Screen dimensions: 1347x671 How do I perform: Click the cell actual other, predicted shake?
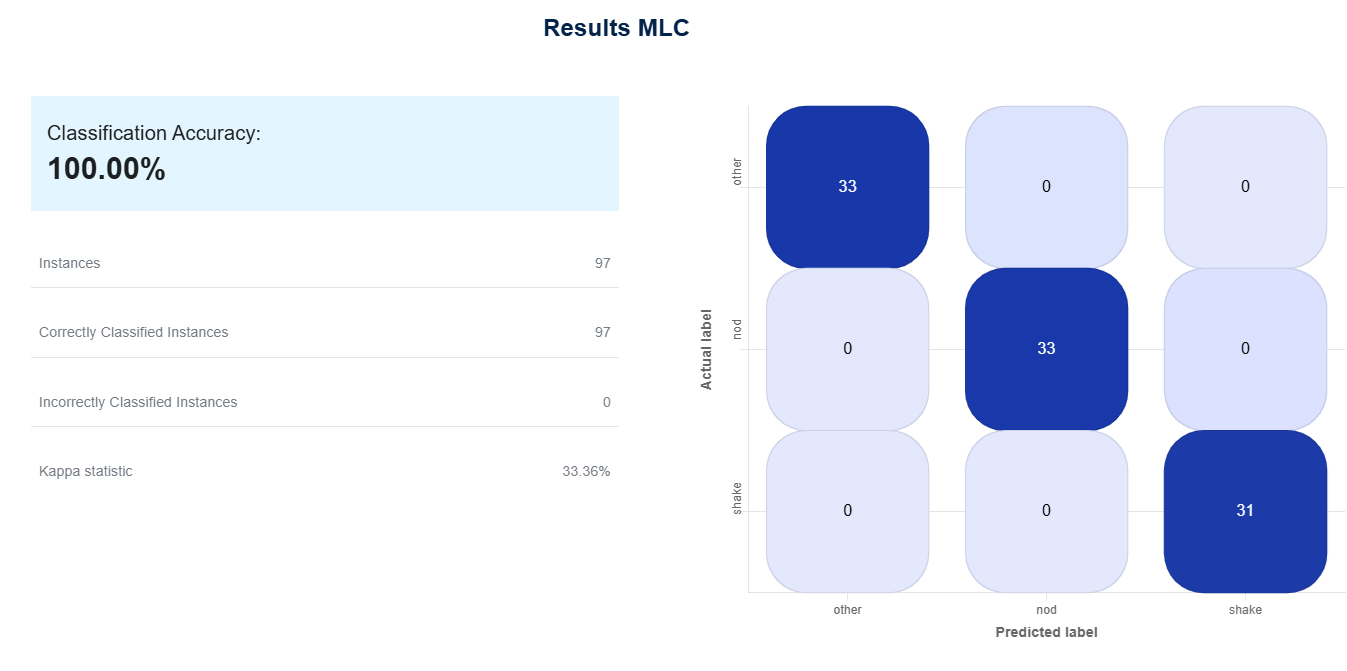point(1245,187)
